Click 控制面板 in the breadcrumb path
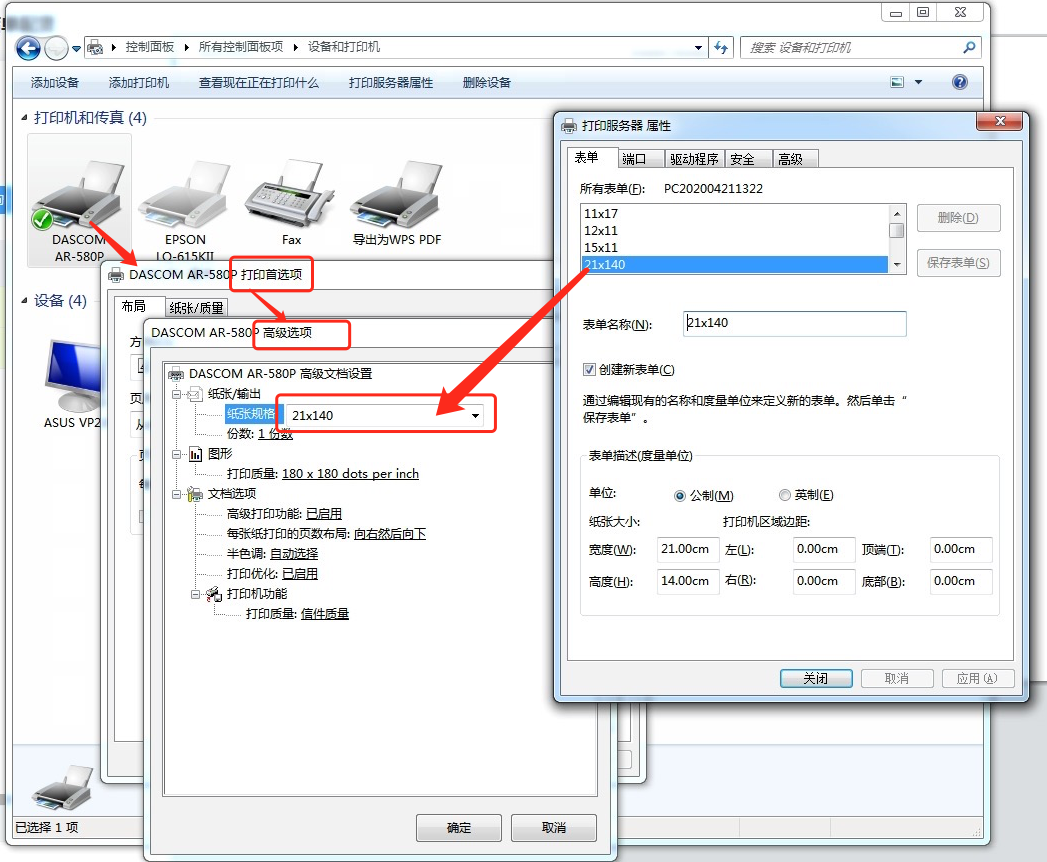Image resolution: width=1047 pixels, height=862 pixels. click(x=150, y=47)
